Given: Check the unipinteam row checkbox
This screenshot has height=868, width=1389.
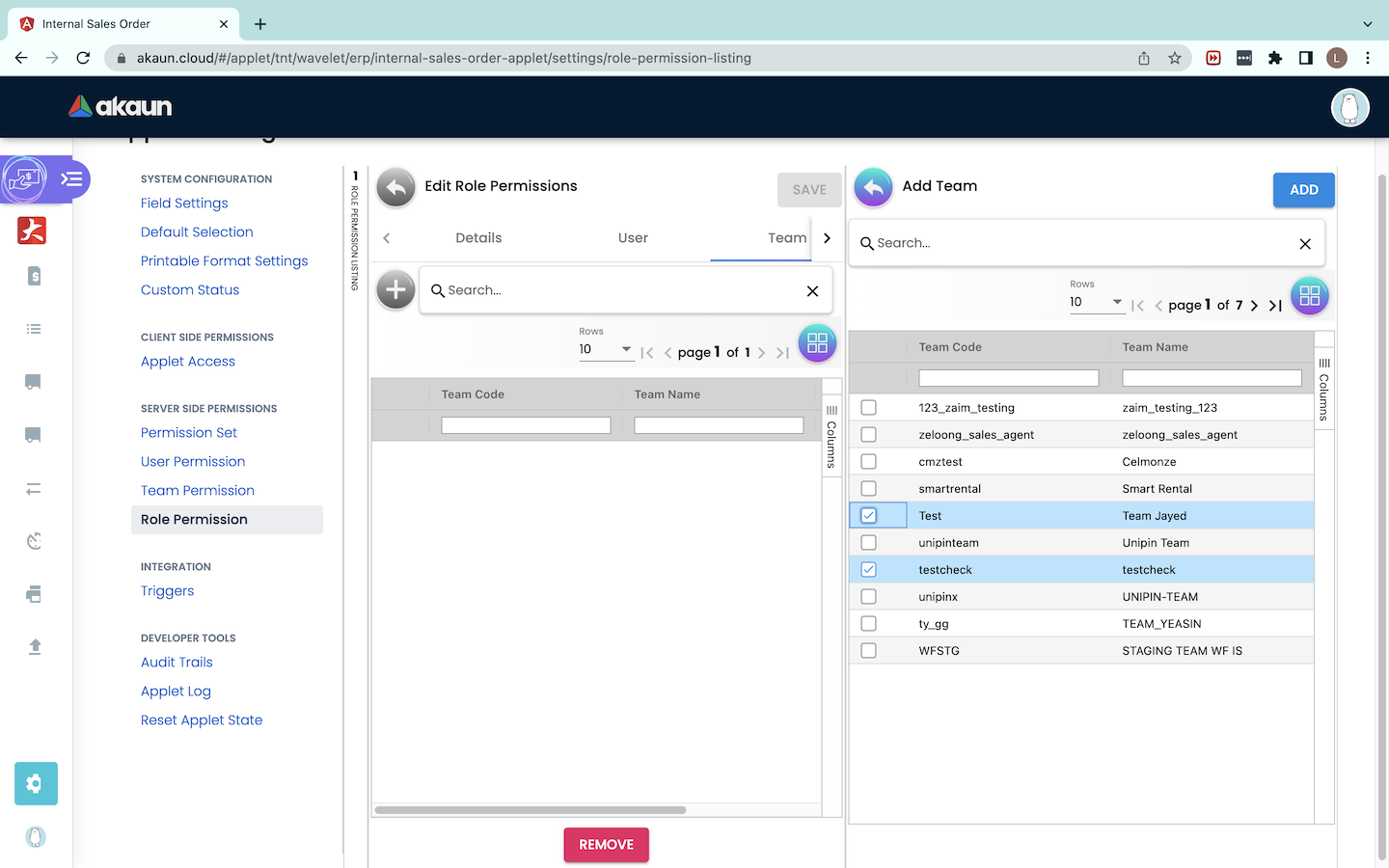Looking at the screenshot, I should (x=869, y=543).
